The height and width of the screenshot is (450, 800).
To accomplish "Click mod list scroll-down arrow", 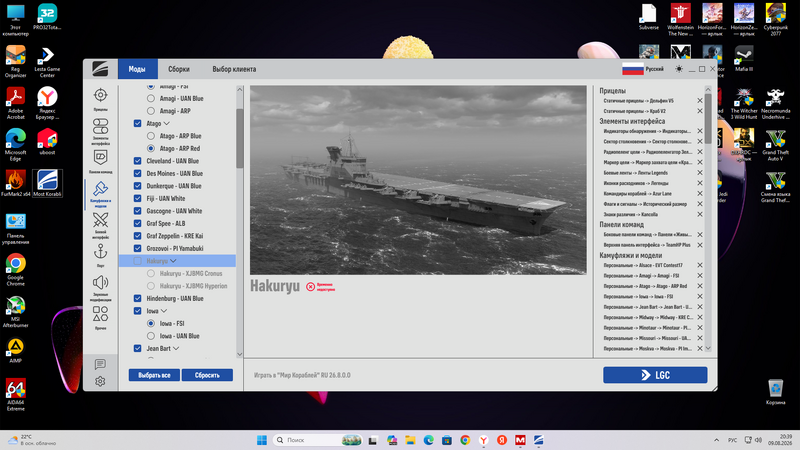I will tap(240, 354).
